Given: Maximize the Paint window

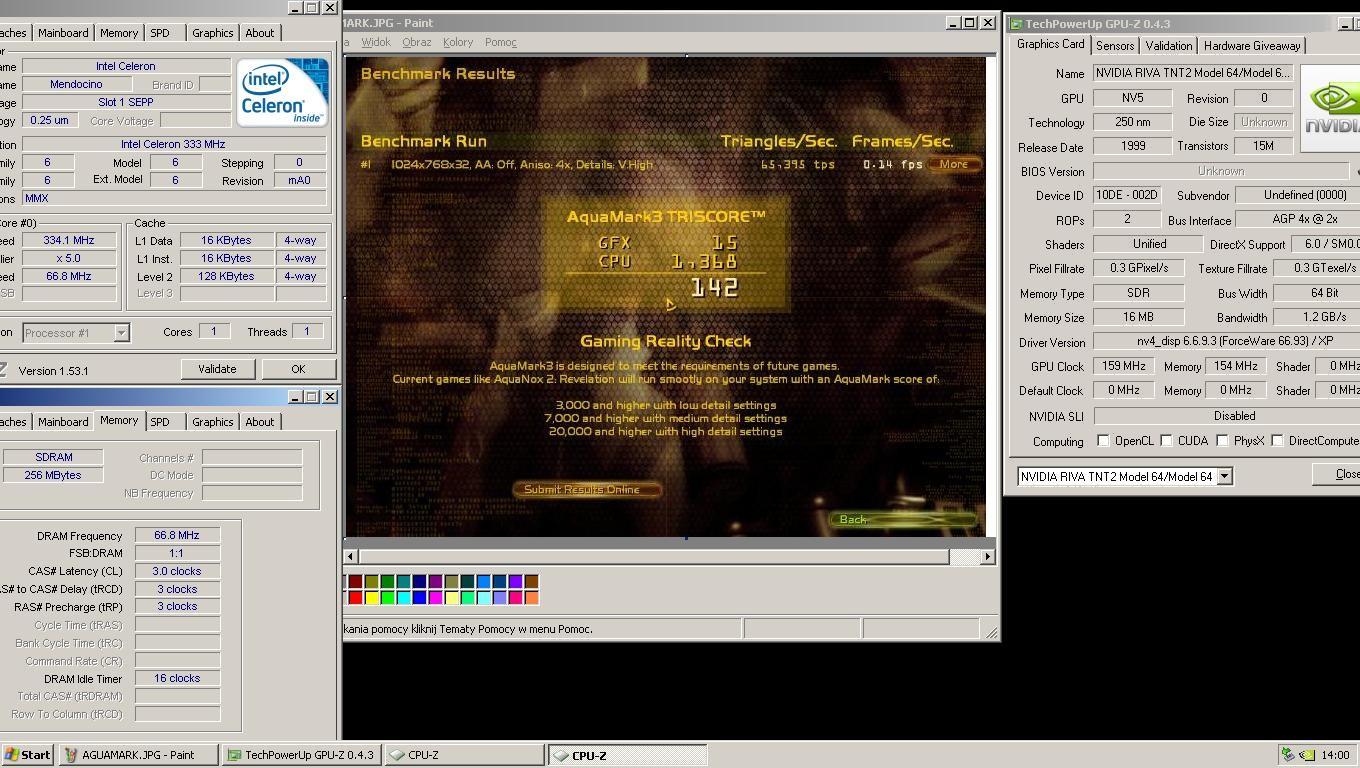Looking at the screenshot, I should [970, 22].
